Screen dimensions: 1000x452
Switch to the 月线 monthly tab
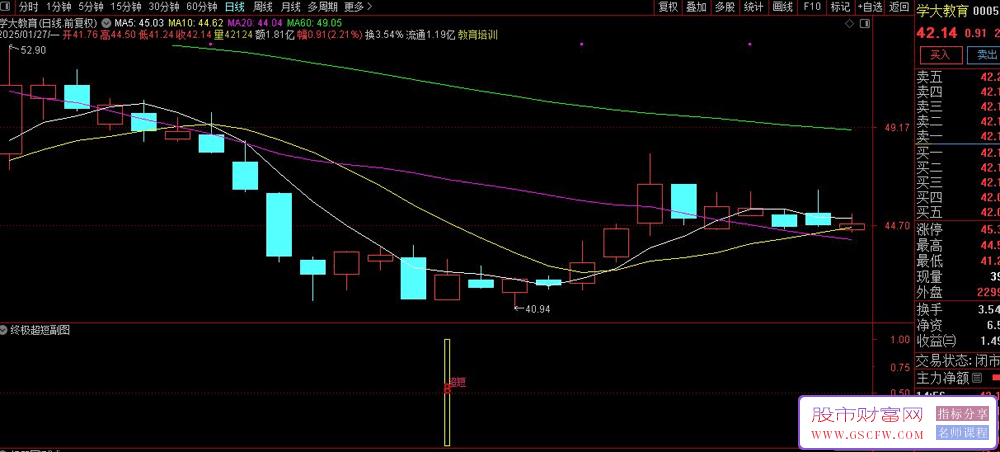[x=291, y=8]
